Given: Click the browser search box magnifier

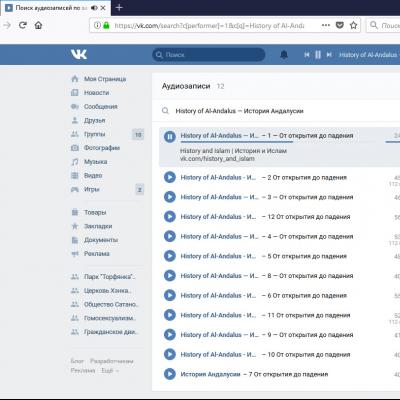Looking at the screenshot, I should click(x=374, y=25).
